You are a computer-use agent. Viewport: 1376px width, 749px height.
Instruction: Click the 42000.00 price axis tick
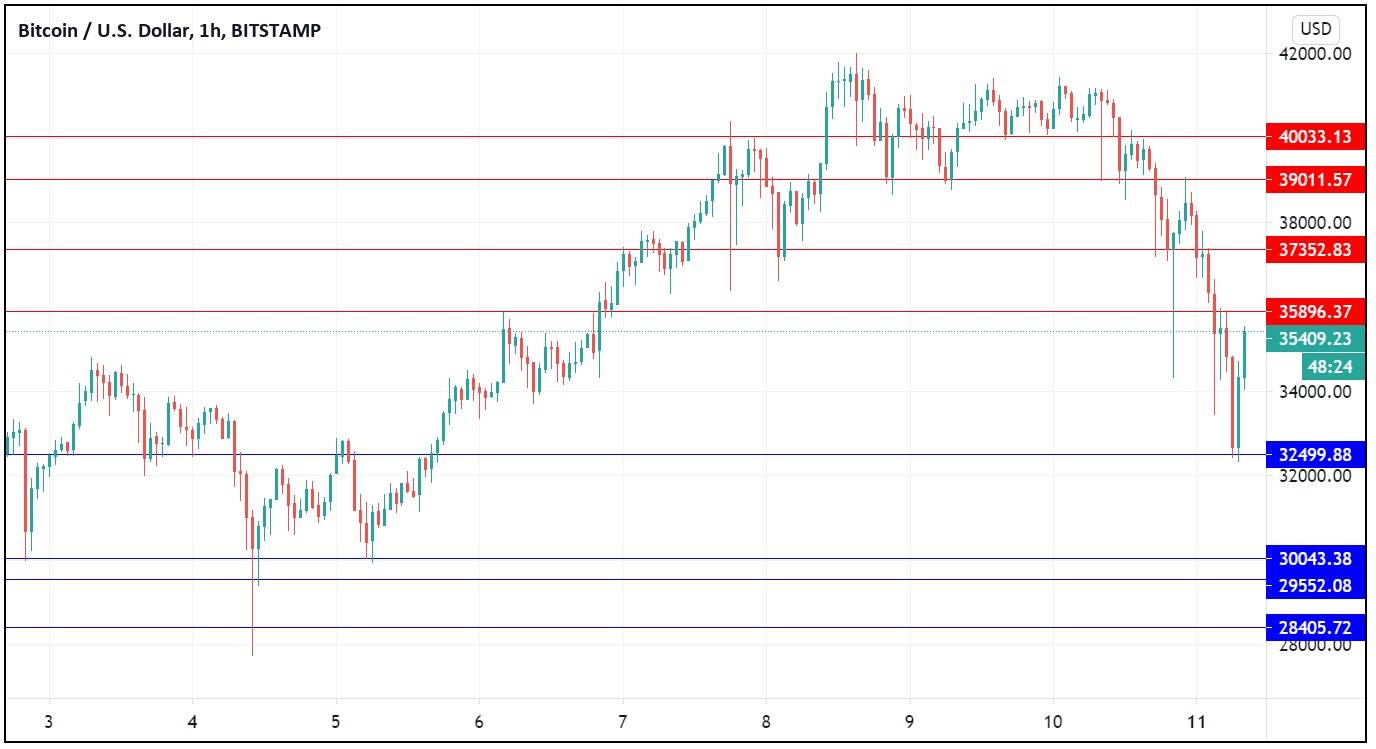tap(1314, 55)
